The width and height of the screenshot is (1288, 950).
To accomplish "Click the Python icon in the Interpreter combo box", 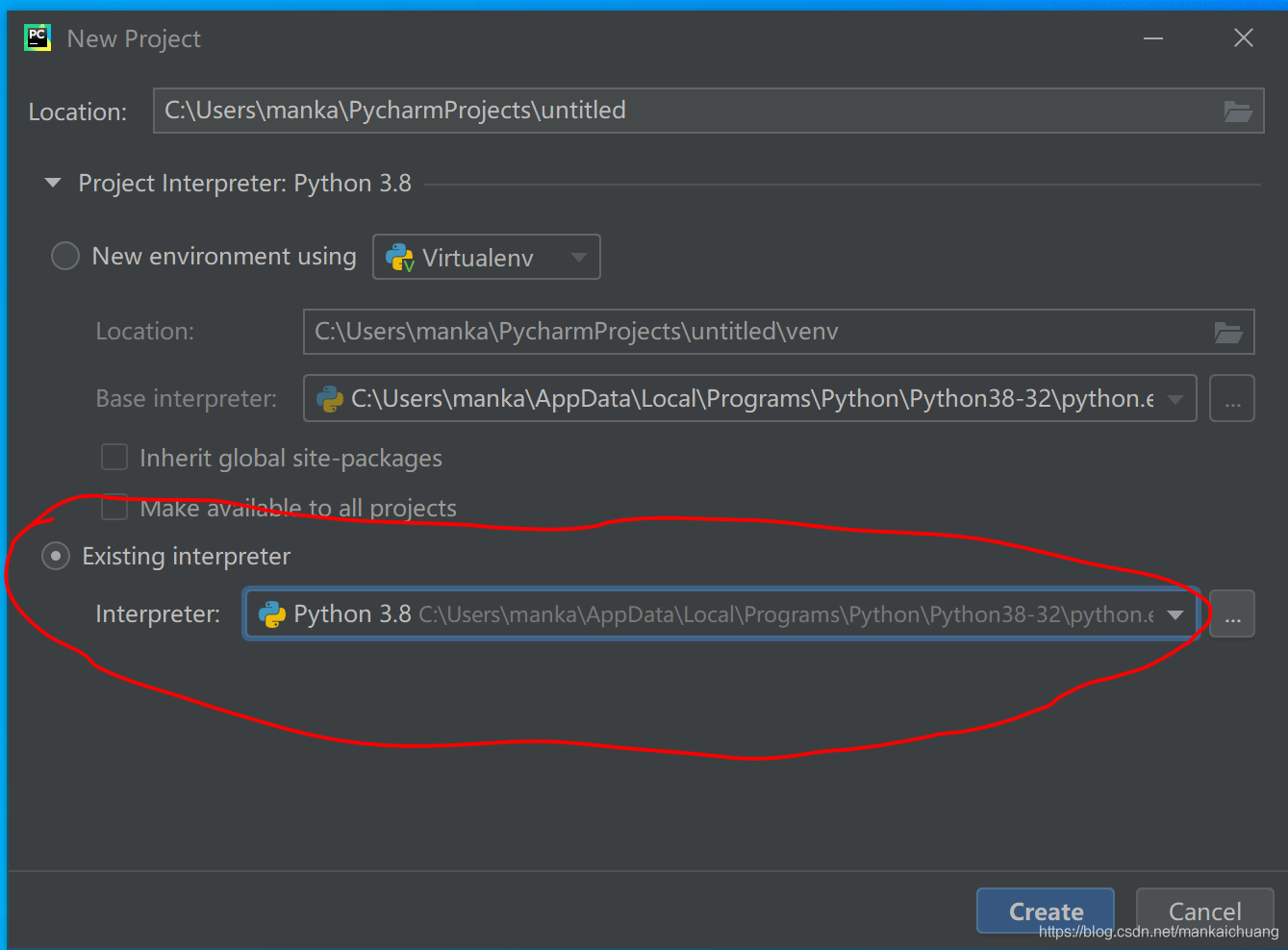I will coord(272,614).
